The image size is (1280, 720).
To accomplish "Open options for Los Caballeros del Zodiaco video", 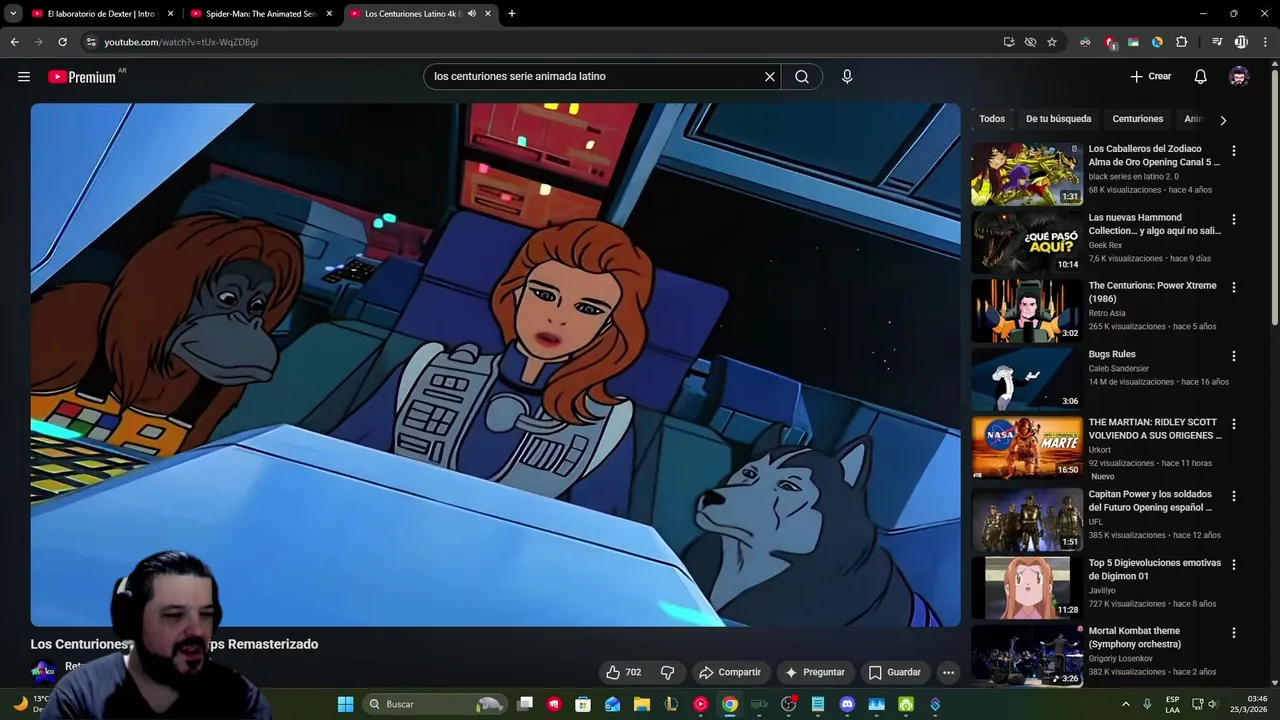I will coord(1233,151).
